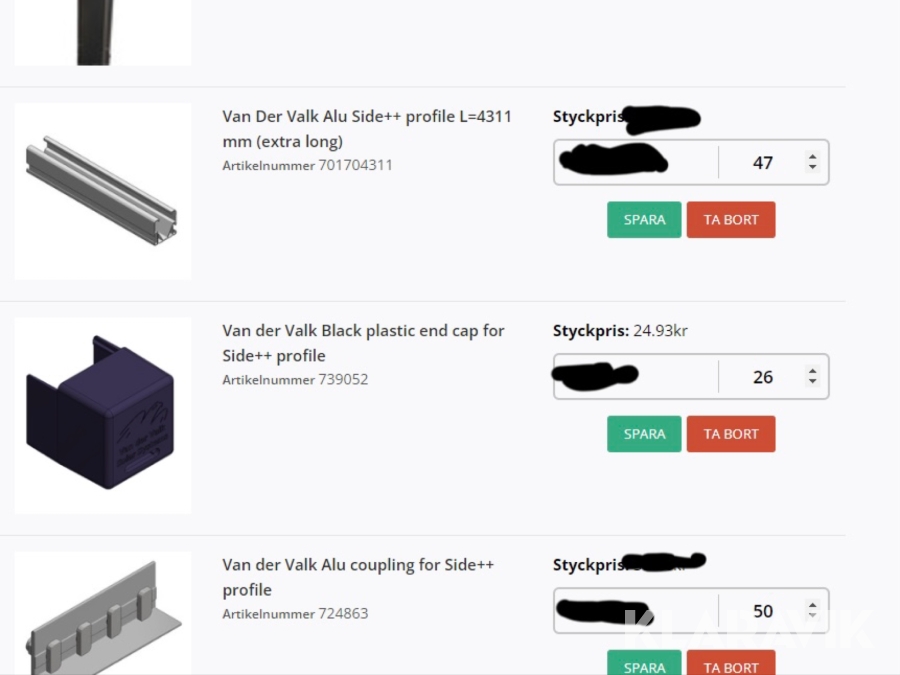Decrease quantity for Alu coupling
Screen dimensions: 900x675
[x=812, y=616]
